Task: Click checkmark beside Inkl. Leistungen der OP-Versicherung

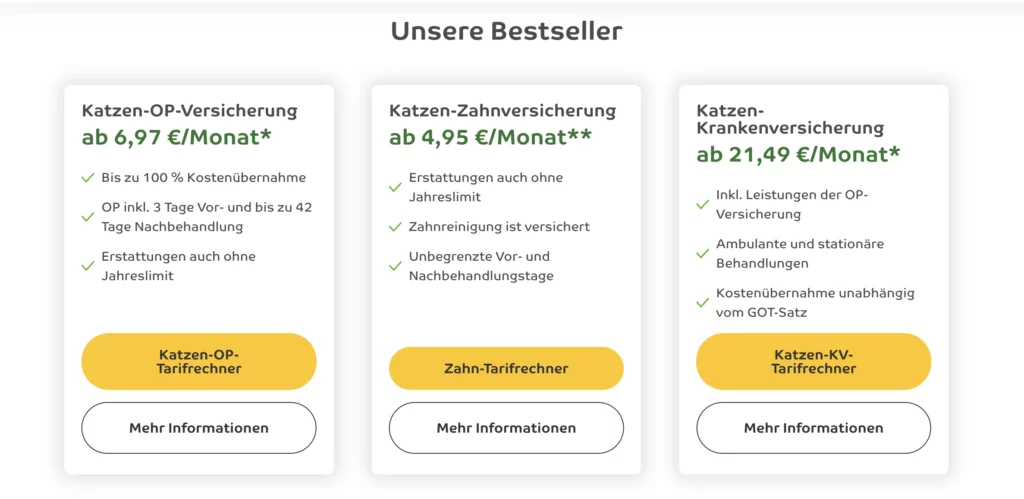Action: 703,204
